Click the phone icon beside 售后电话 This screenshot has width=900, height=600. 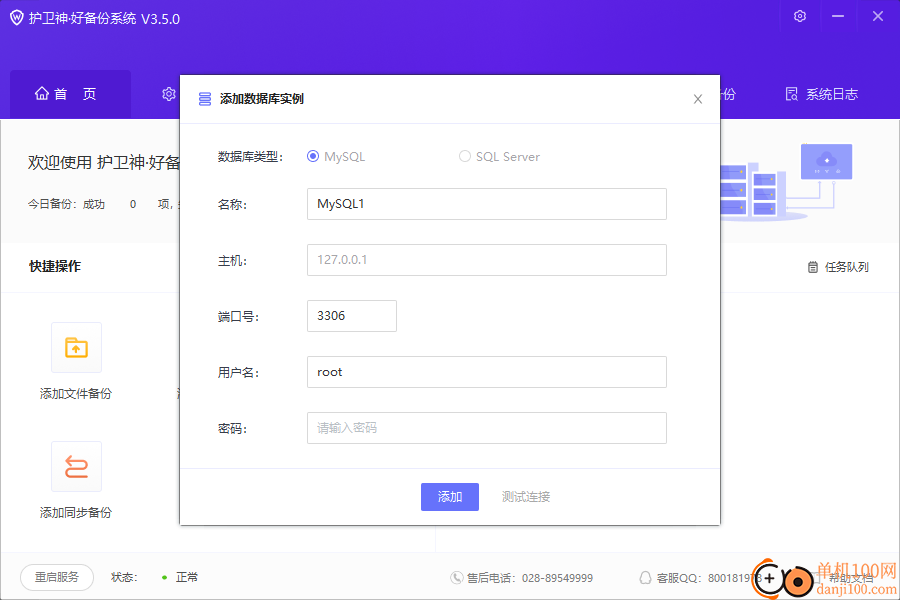click(x=457, y=578)
